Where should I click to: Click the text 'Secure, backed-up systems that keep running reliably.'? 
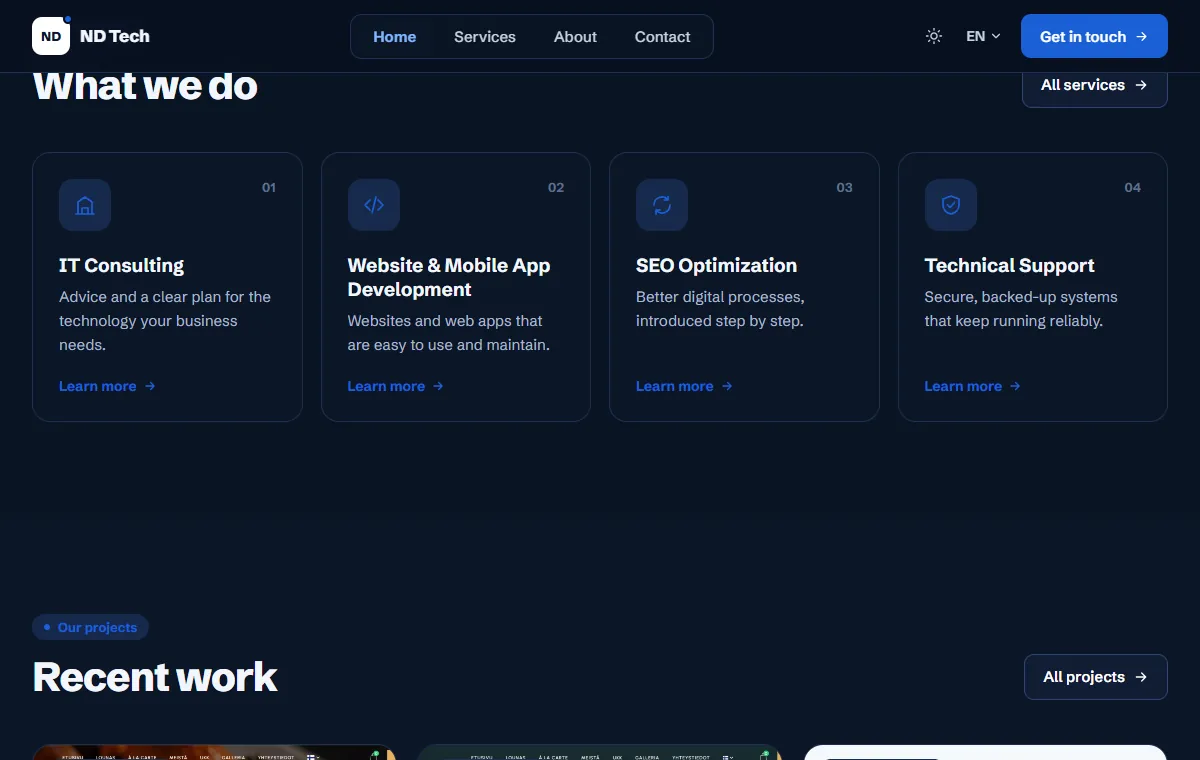pyautogui.click(x=1021, y=309)
